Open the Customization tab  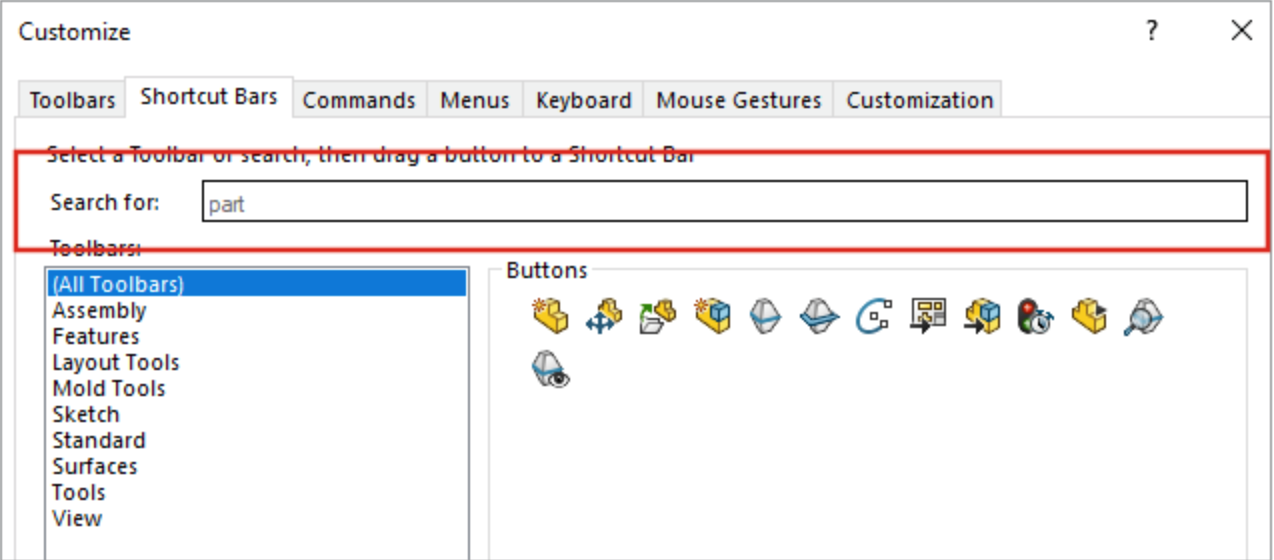(920, 100)
